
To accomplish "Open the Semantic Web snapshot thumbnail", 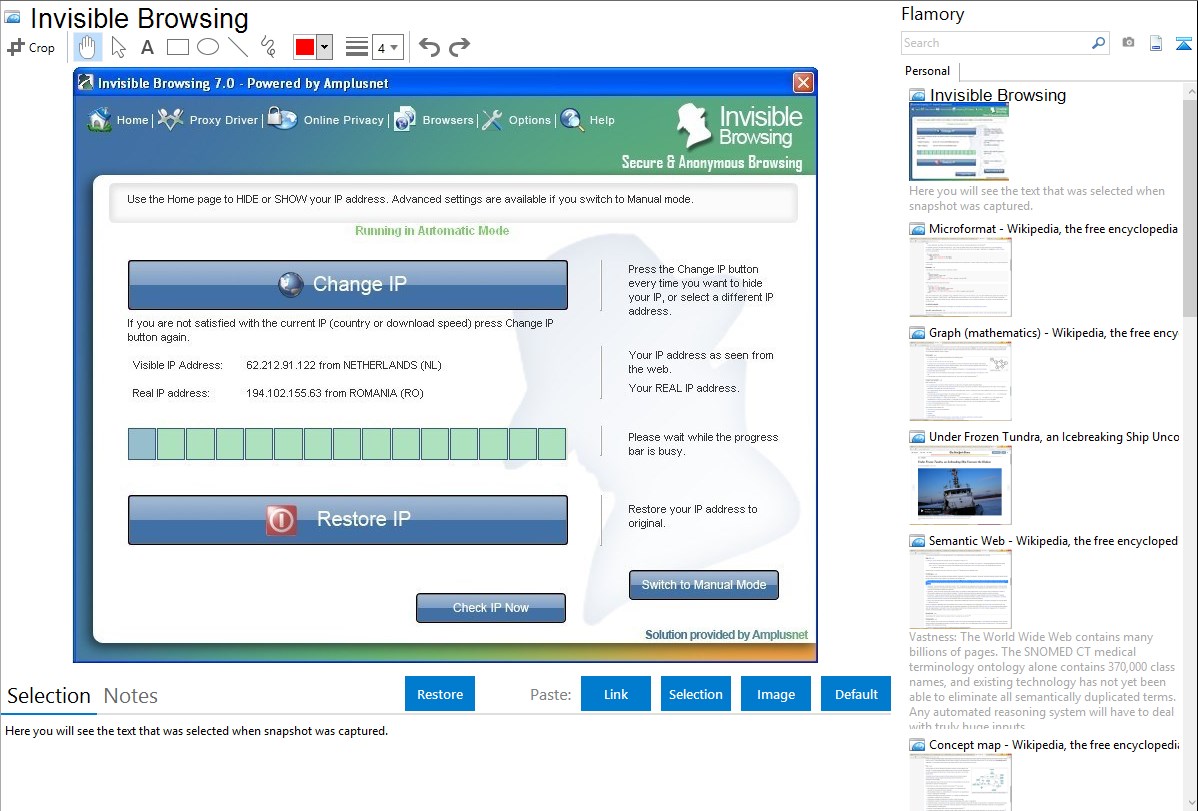I will pos(960,589).
